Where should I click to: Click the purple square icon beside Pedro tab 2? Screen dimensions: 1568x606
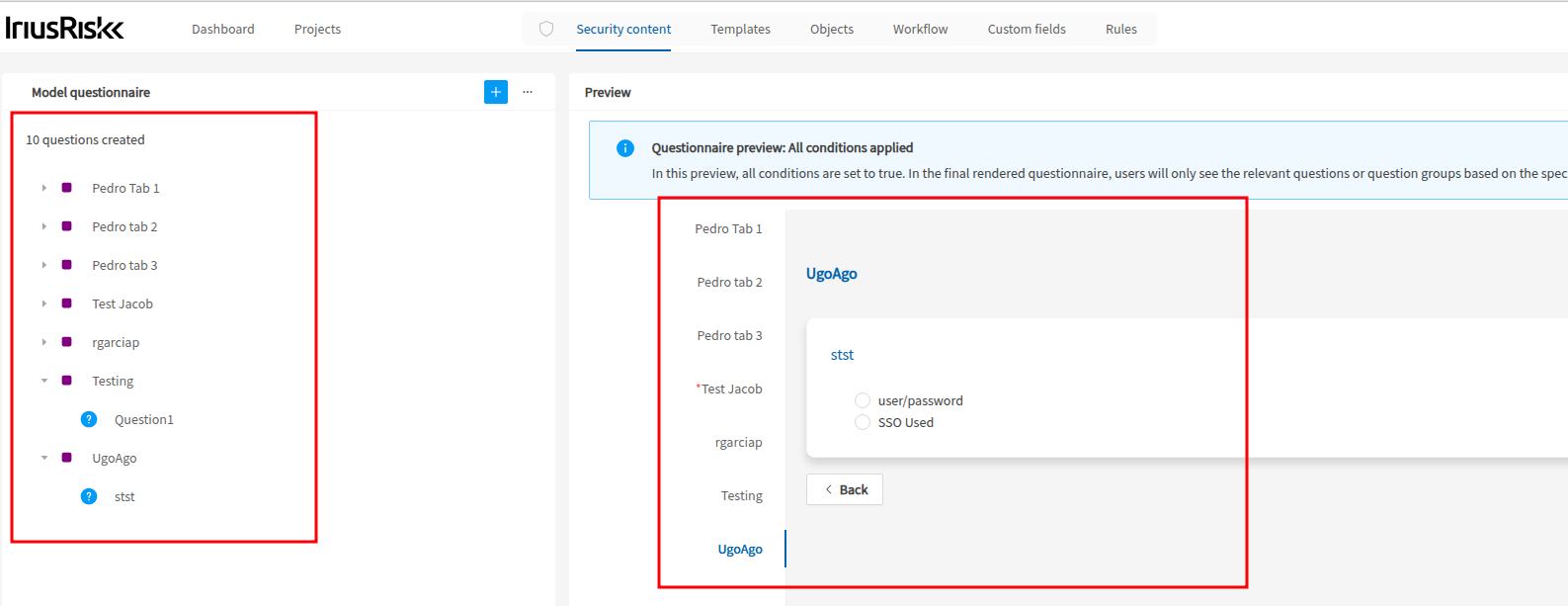click(67, 226)
